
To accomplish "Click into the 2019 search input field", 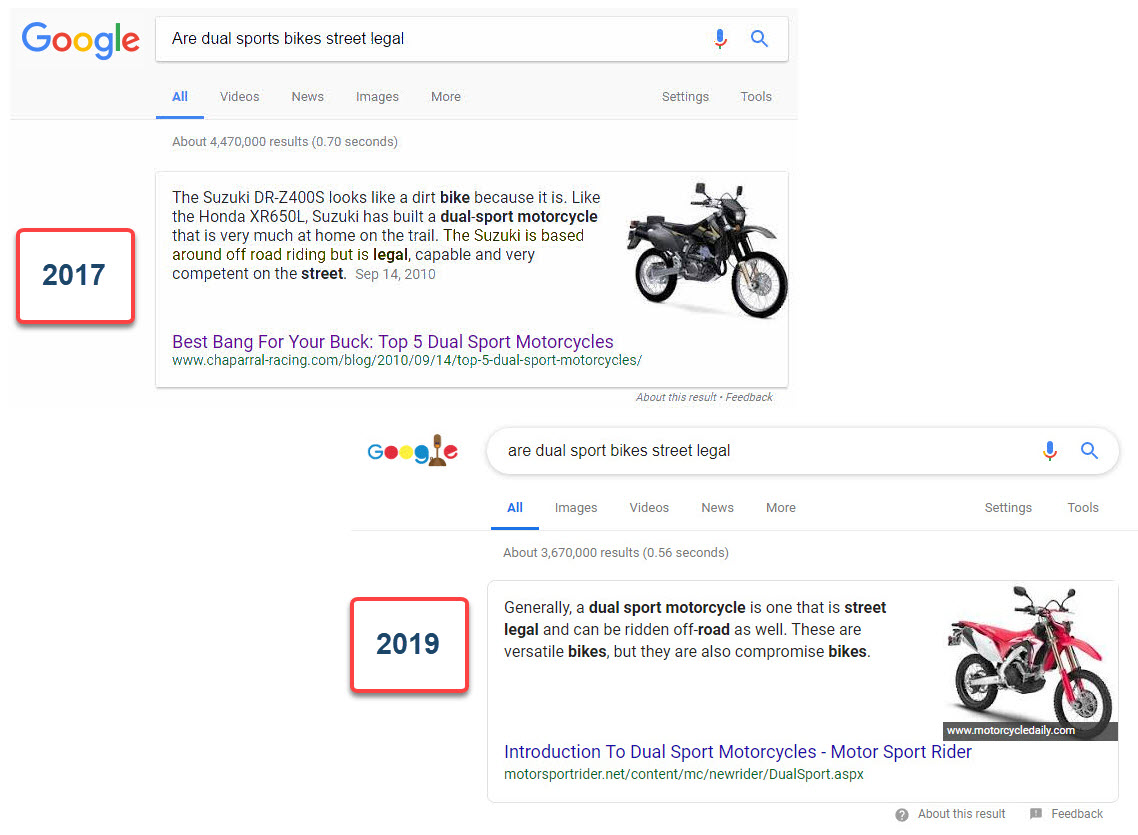I will coord(760,451).
